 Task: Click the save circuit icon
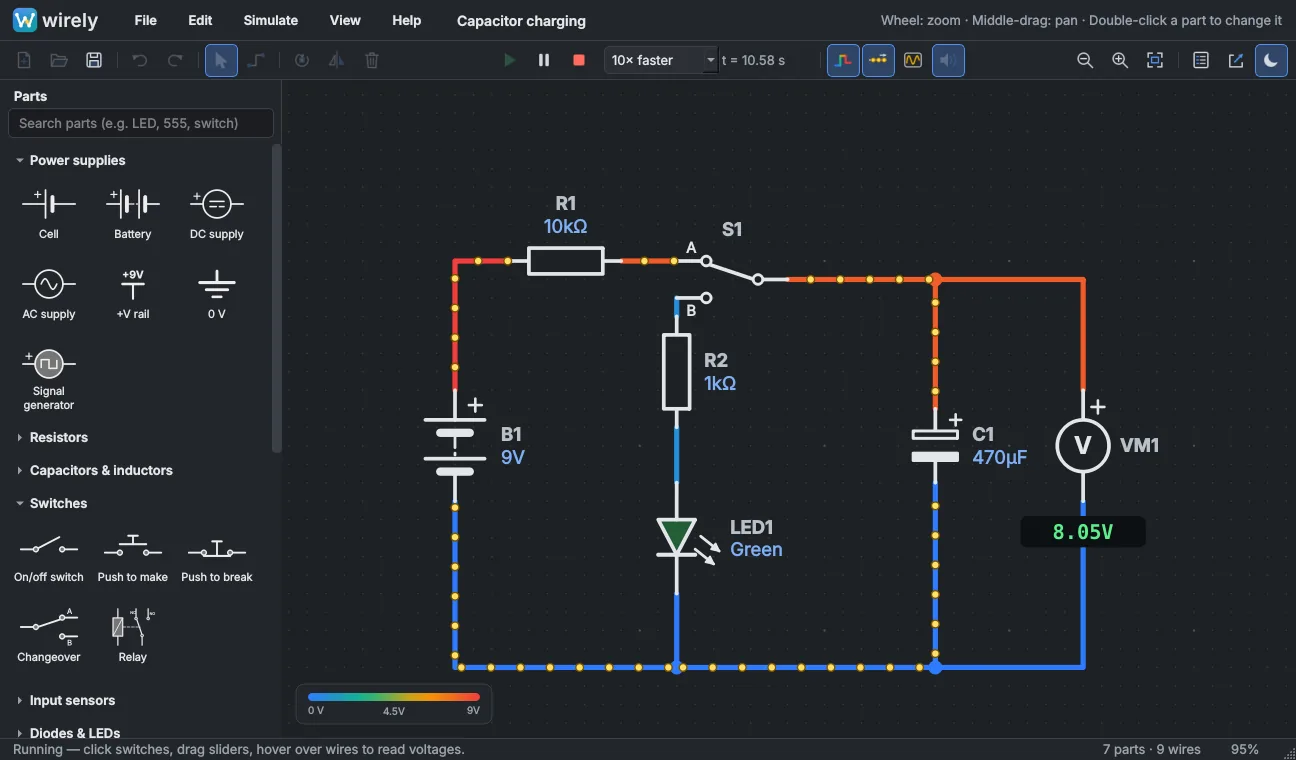coord(94,60)
